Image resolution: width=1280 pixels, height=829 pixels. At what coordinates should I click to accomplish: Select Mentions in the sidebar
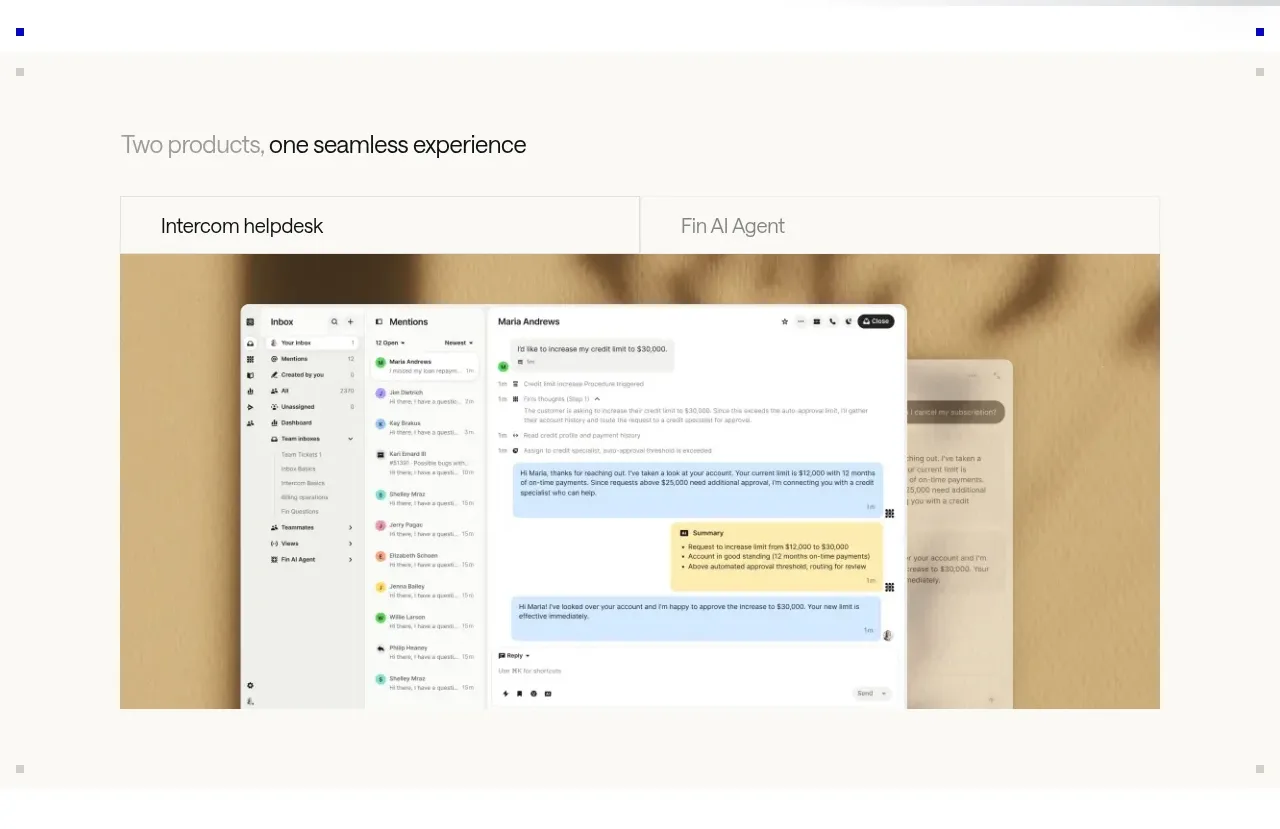click(312, 359)
